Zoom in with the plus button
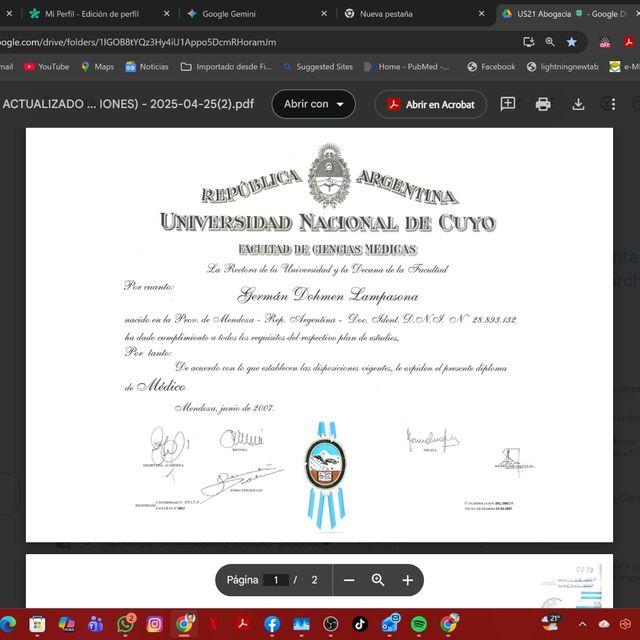This screenshot has height=640, width=640. 407,580
